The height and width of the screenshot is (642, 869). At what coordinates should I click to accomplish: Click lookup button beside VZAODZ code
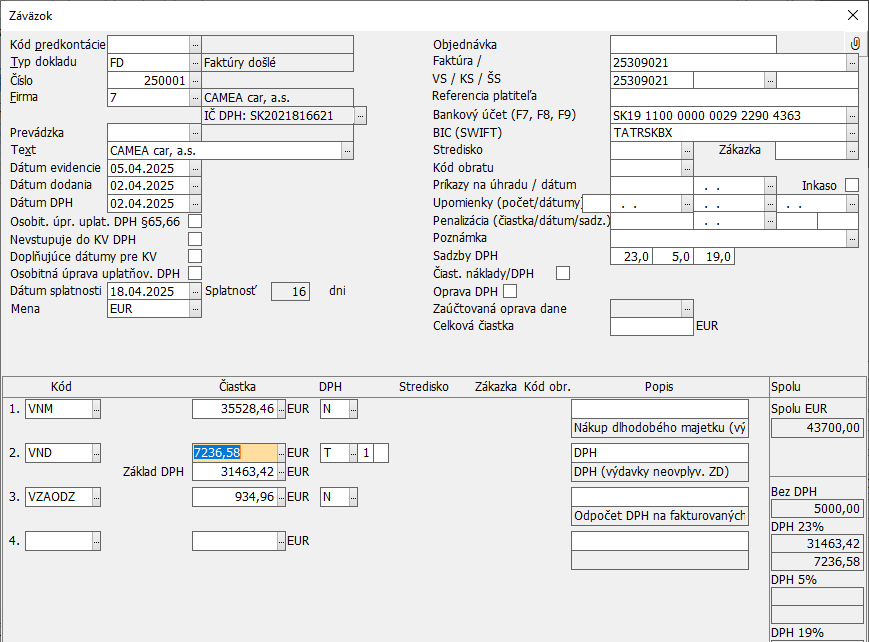(96, 496)
